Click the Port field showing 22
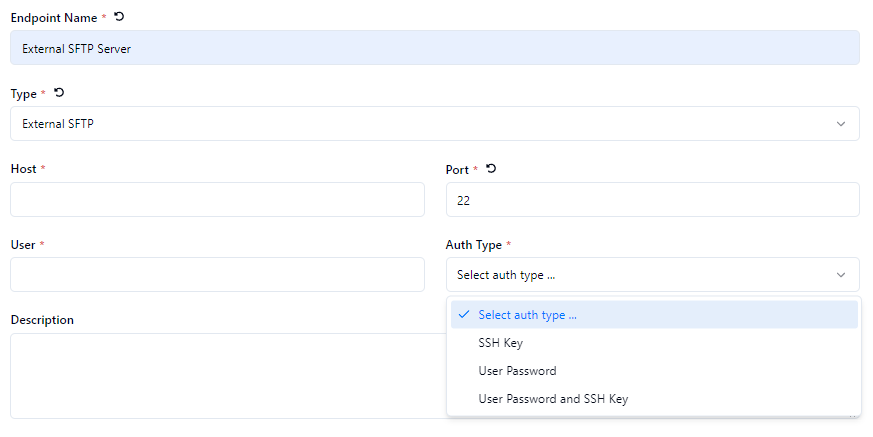 [652, 200]
